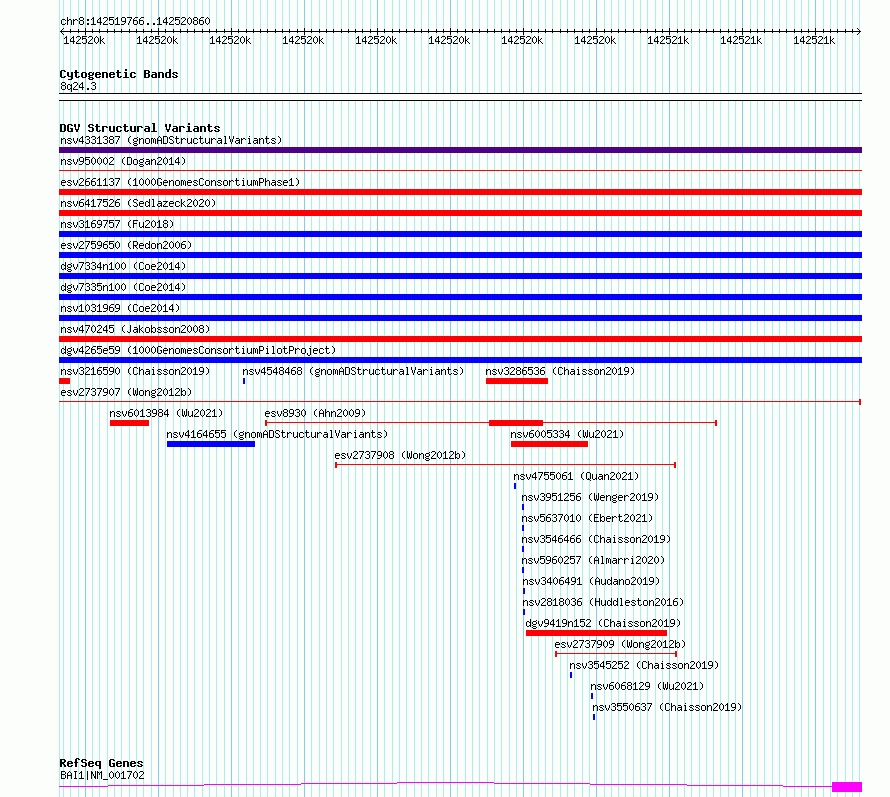Click the red nsv3286536 bar

(x=517, y=381)
